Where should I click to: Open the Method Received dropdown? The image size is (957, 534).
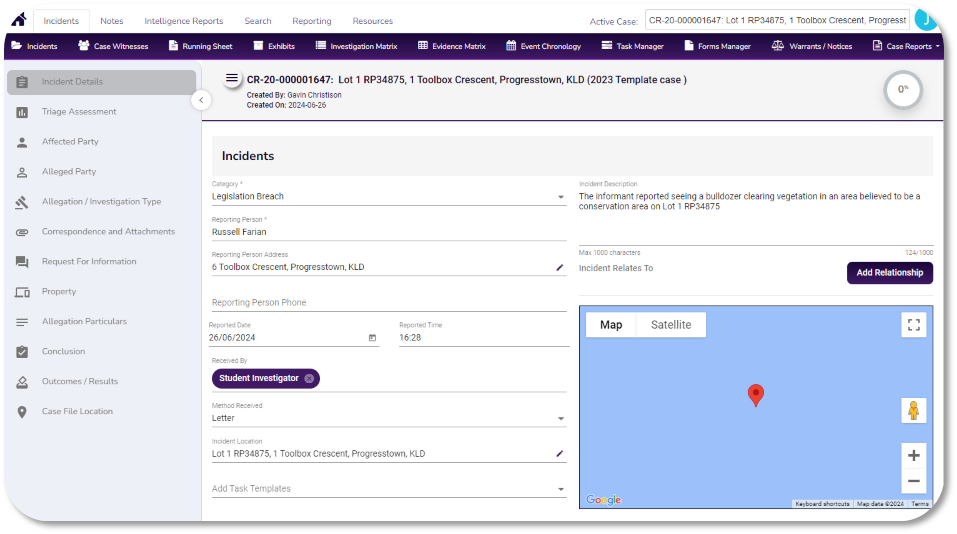pyautogui.click(x=561, y=419)
